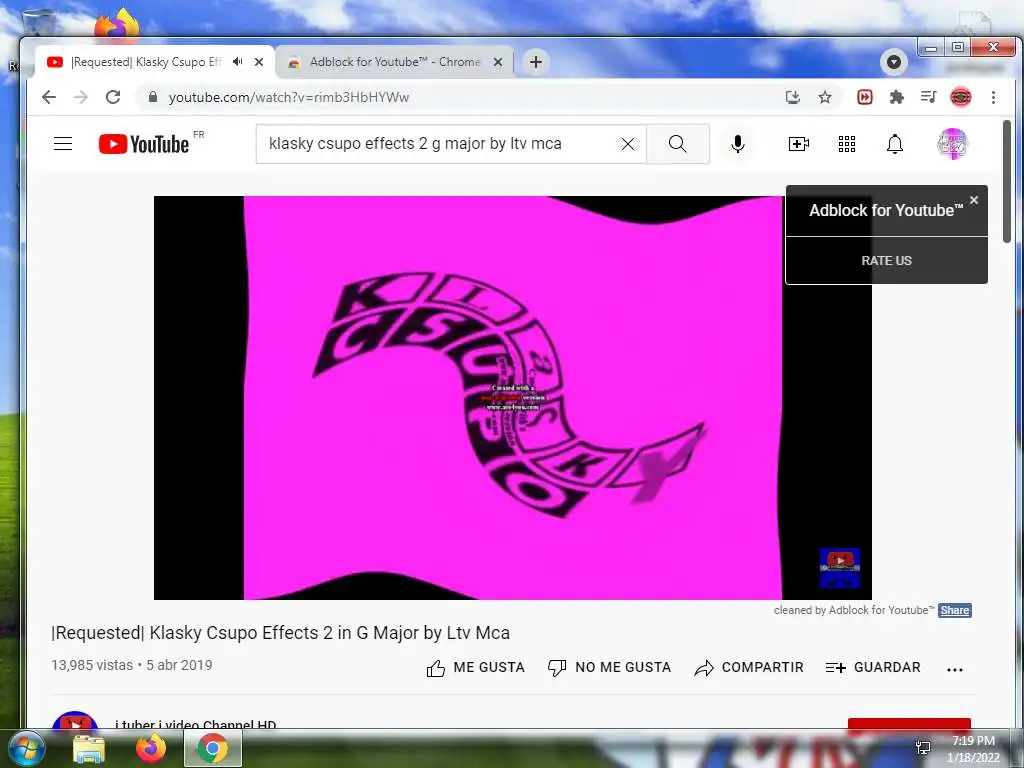The image size is (1024, 768).
Task: Click the Adblock for Youtube popup title
Action: [x=886, y=210]
